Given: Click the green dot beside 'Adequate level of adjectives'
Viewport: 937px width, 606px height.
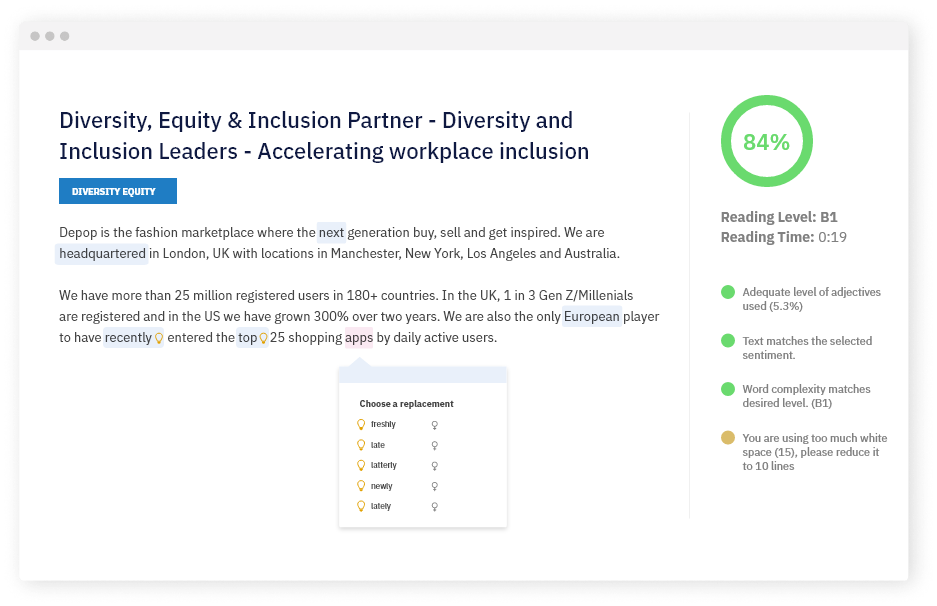Looking at the screenshot, I should click(x=728, y=292).
